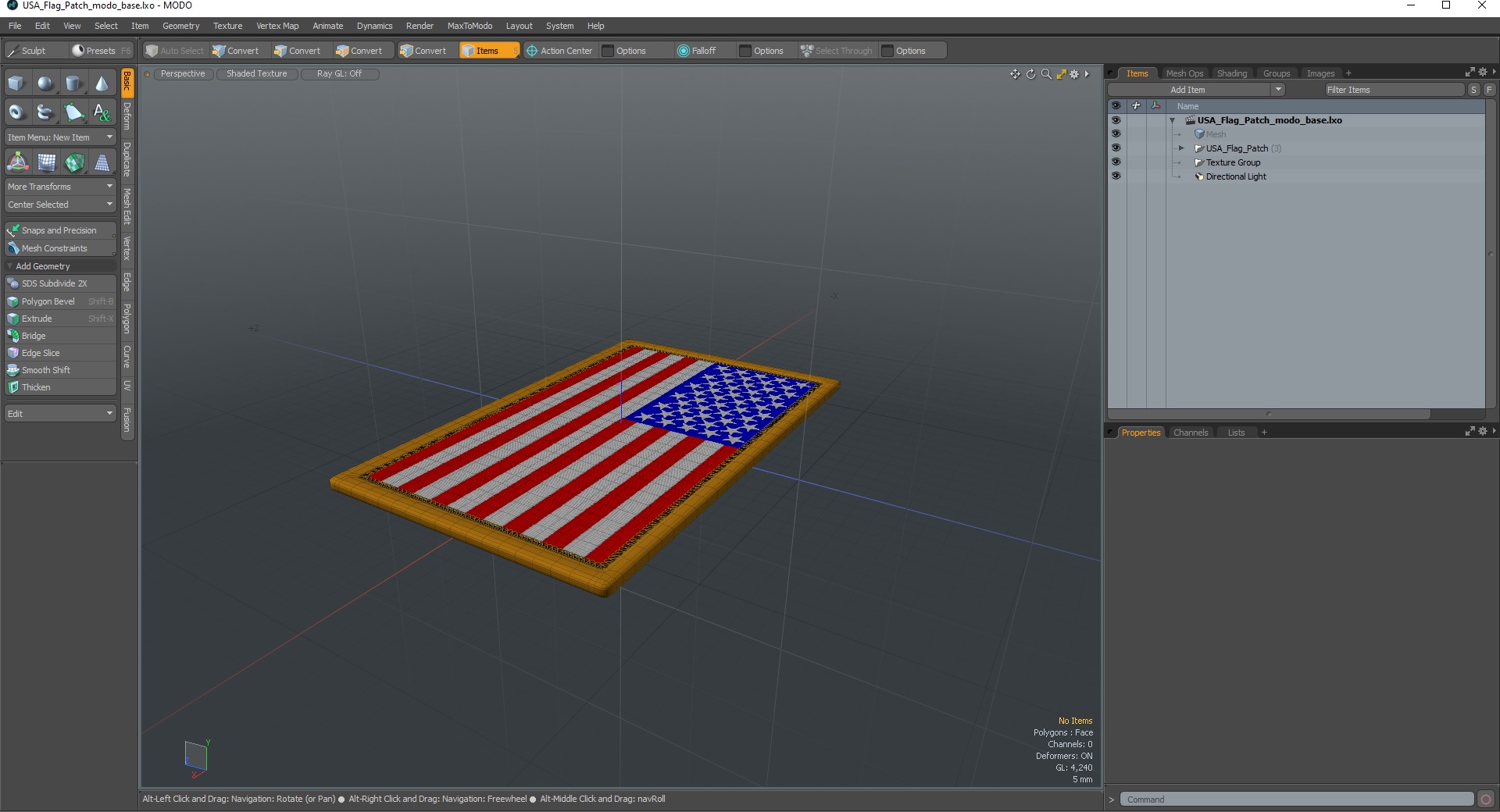Select the Cube primitive tool
The image size is (1500, 812).
click(16, 83)
